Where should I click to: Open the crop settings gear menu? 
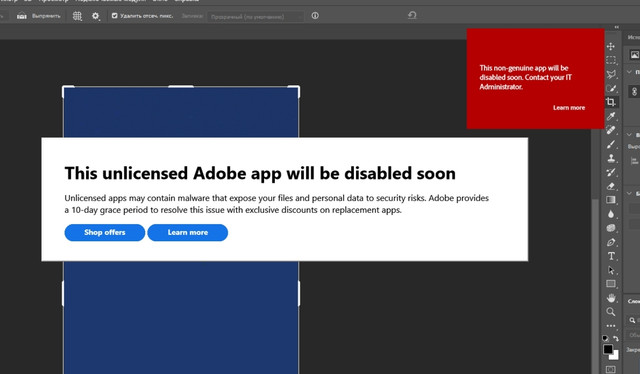(x=96, y=16)
